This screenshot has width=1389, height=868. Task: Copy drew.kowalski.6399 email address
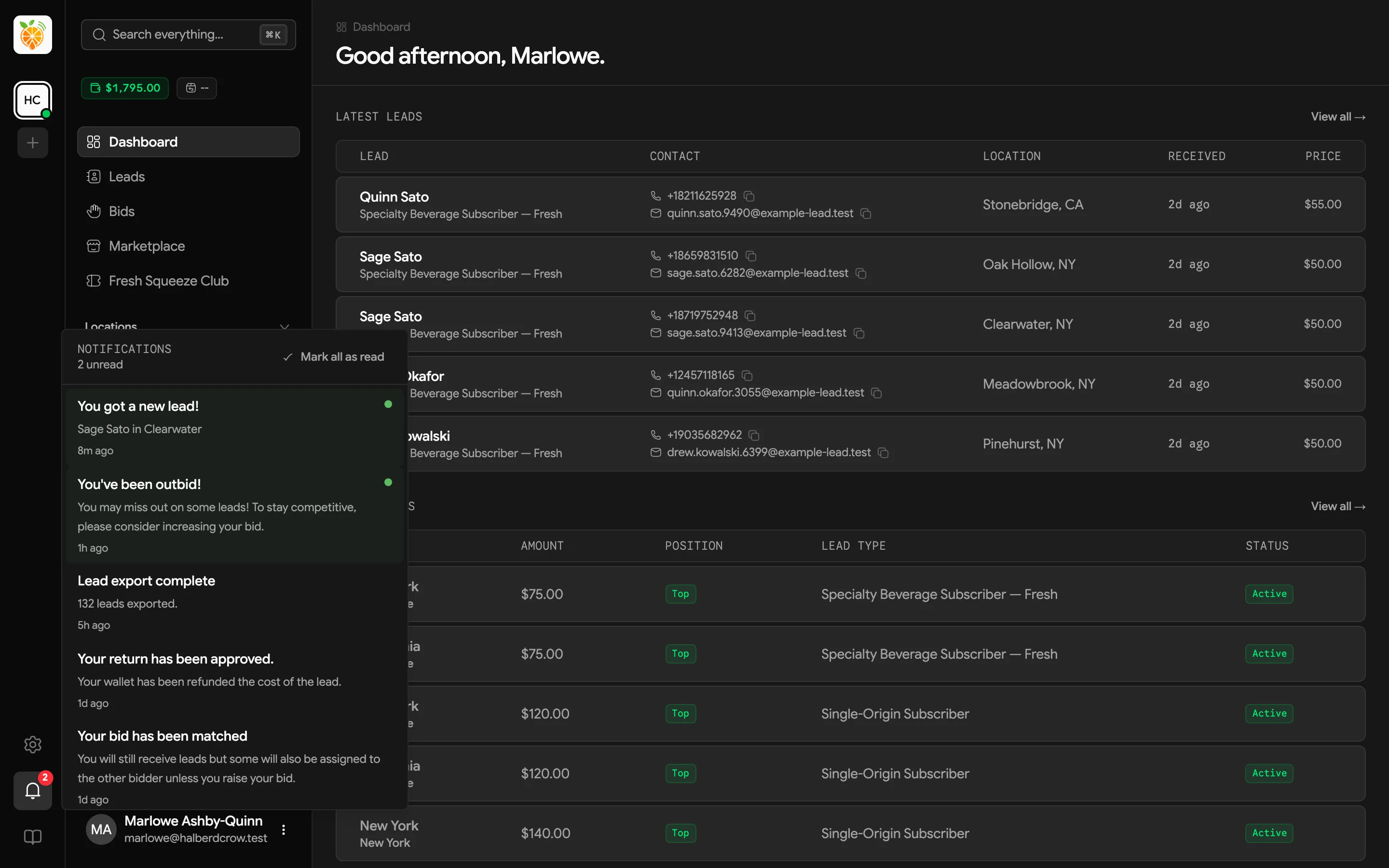pyautogui.click(x=884, y=453)
